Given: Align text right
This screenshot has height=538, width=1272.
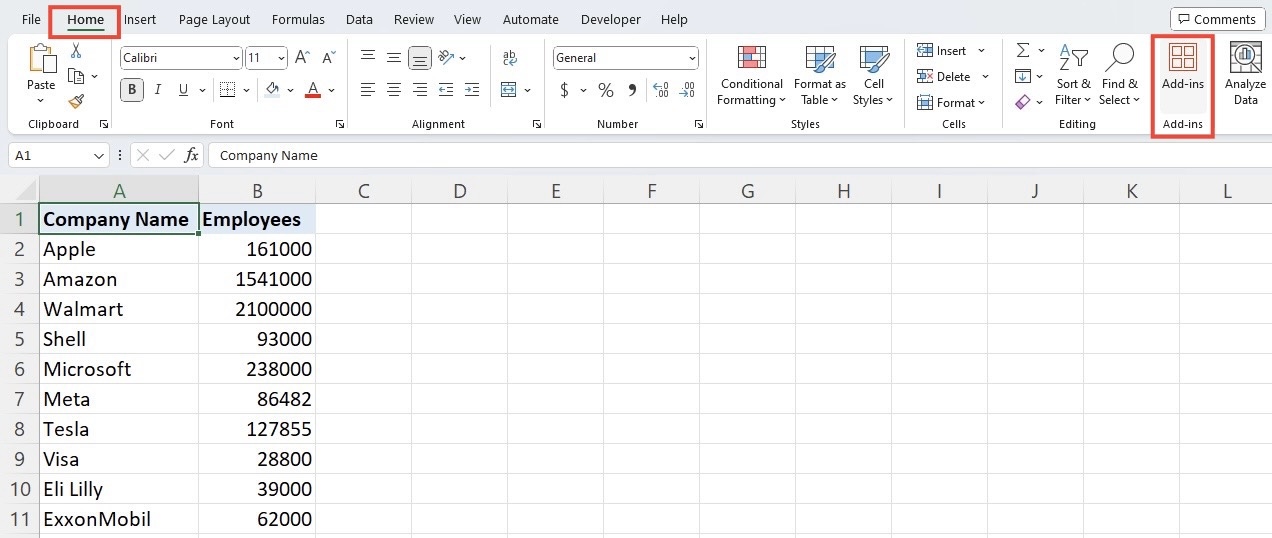Looking at the screenshot, I should pyautogui.click(x=420, y=90).
